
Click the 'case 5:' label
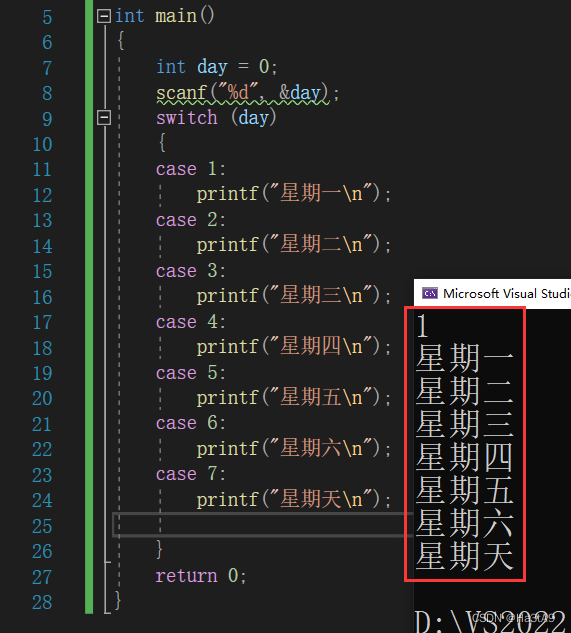(191, 373)
